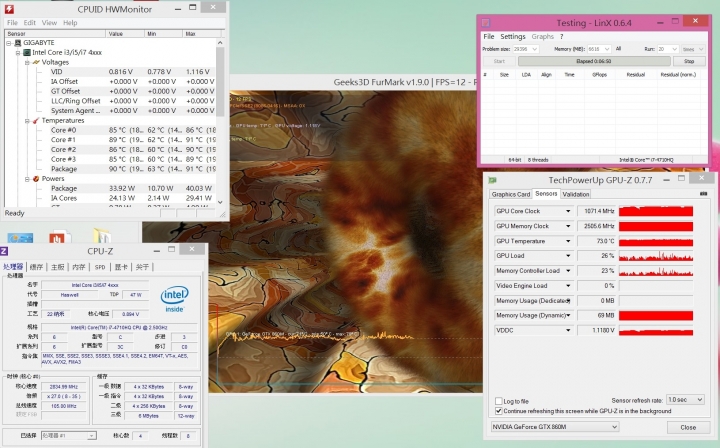The height and width of the screenshot is (448, 720).
Task: Click the LinX title bar app icon
Action: pyautogui.click(x=486, y=22)
